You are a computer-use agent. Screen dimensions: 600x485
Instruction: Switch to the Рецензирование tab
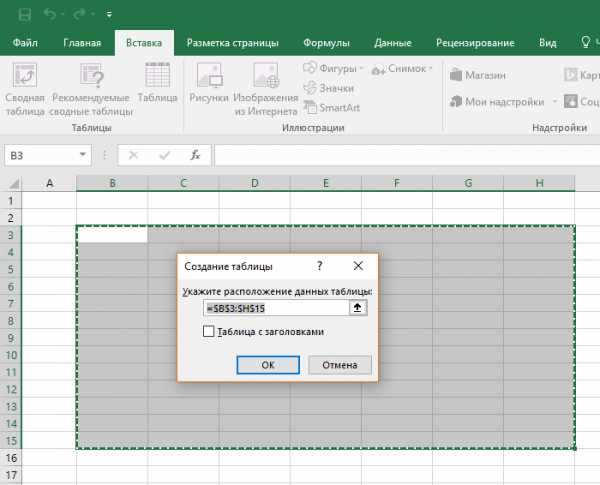pos(475,42)
